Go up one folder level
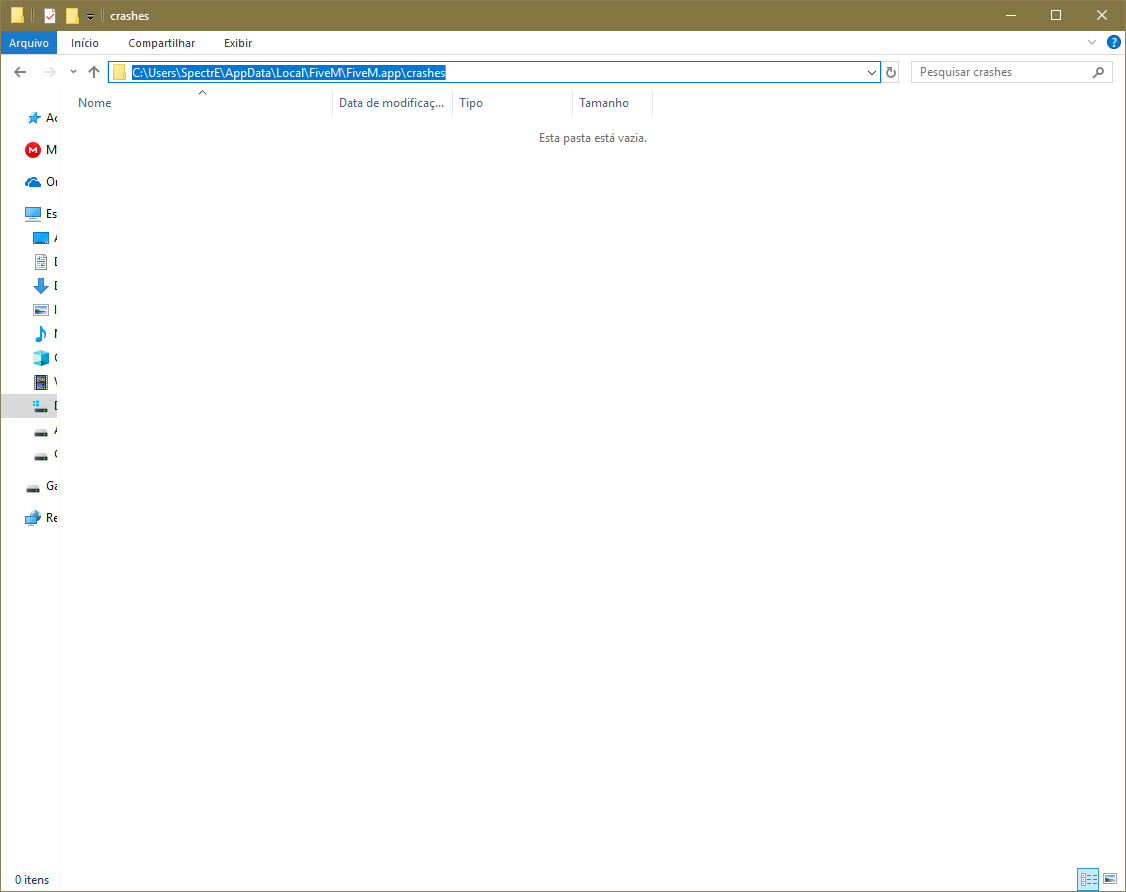This screenshot has height=892, width=1126. [x=94, y=72]
